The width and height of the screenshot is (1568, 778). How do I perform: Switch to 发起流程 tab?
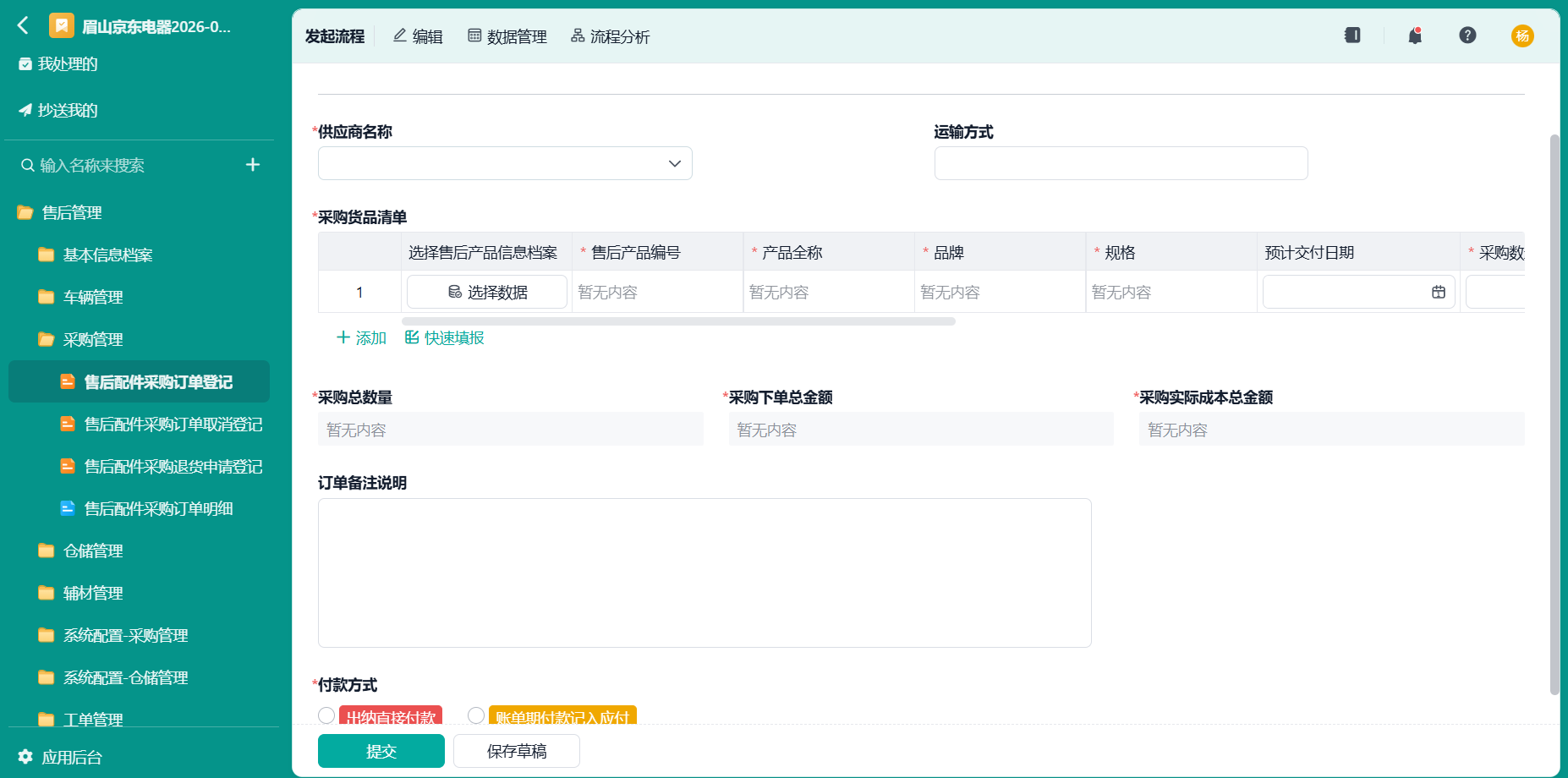[x=335, y=36]
